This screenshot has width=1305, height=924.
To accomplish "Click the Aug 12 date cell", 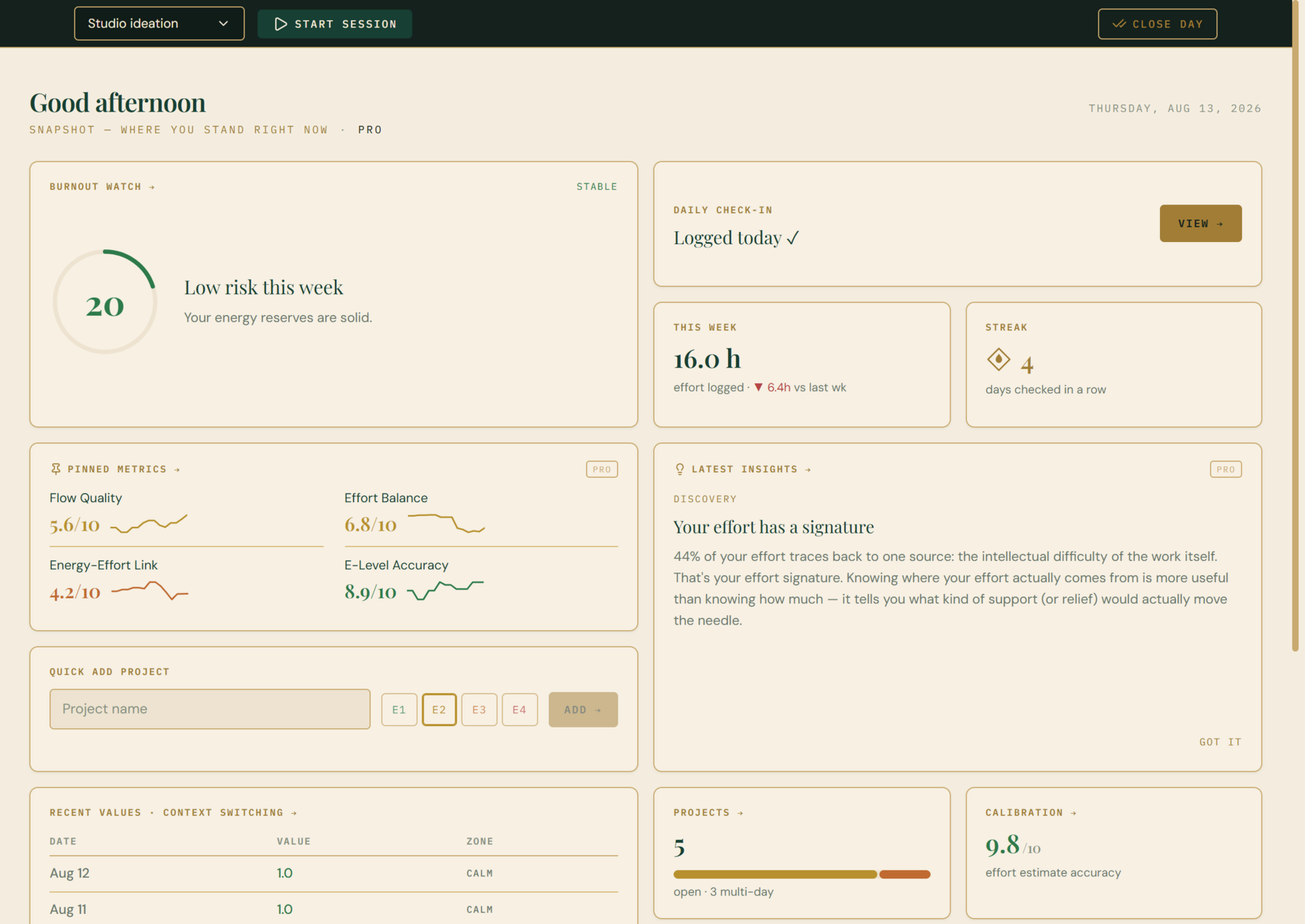I will coord(70,873).
